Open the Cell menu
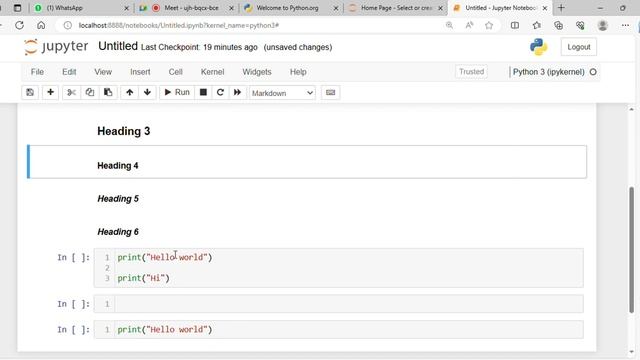This screenshot has width=640, height=360. click(176, 72)
